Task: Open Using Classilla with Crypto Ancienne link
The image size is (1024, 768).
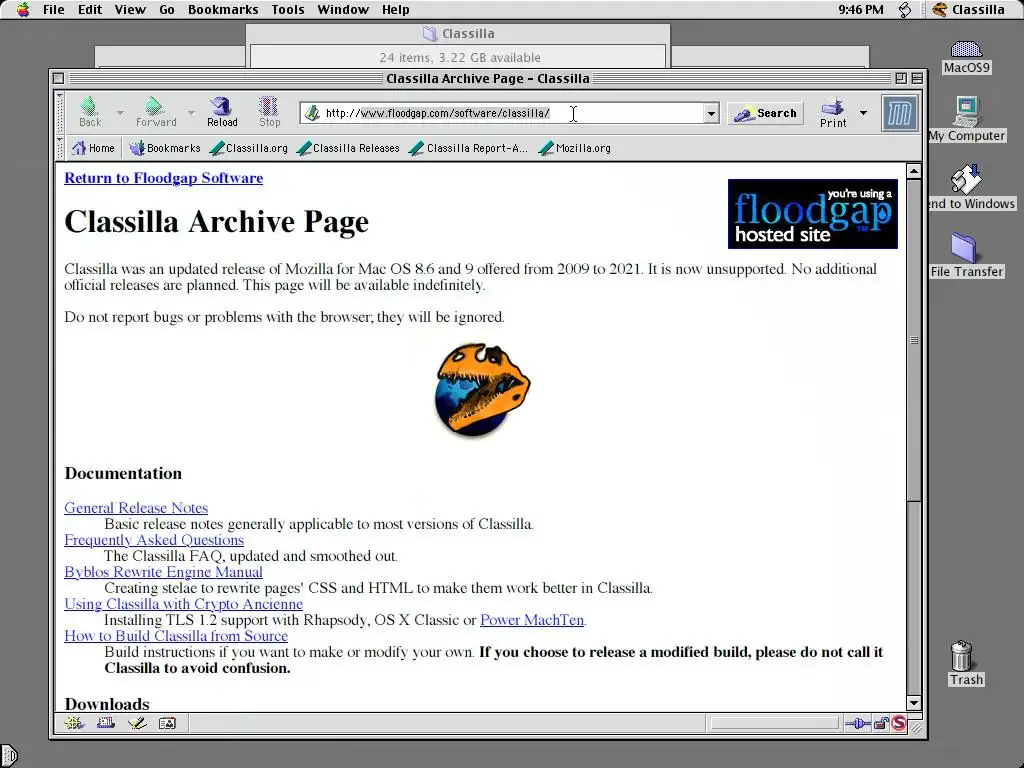Action: 184,603
